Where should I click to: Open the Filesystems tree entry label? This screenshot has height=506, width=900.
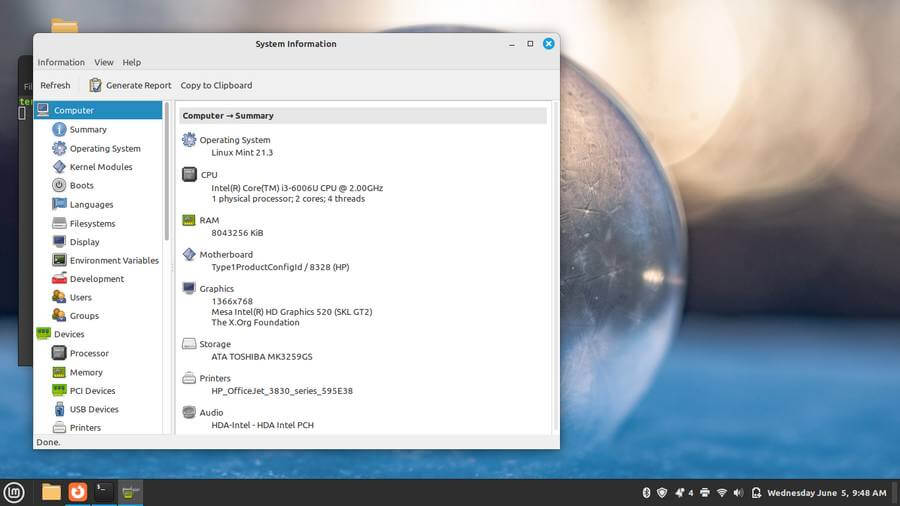(92, 223)
